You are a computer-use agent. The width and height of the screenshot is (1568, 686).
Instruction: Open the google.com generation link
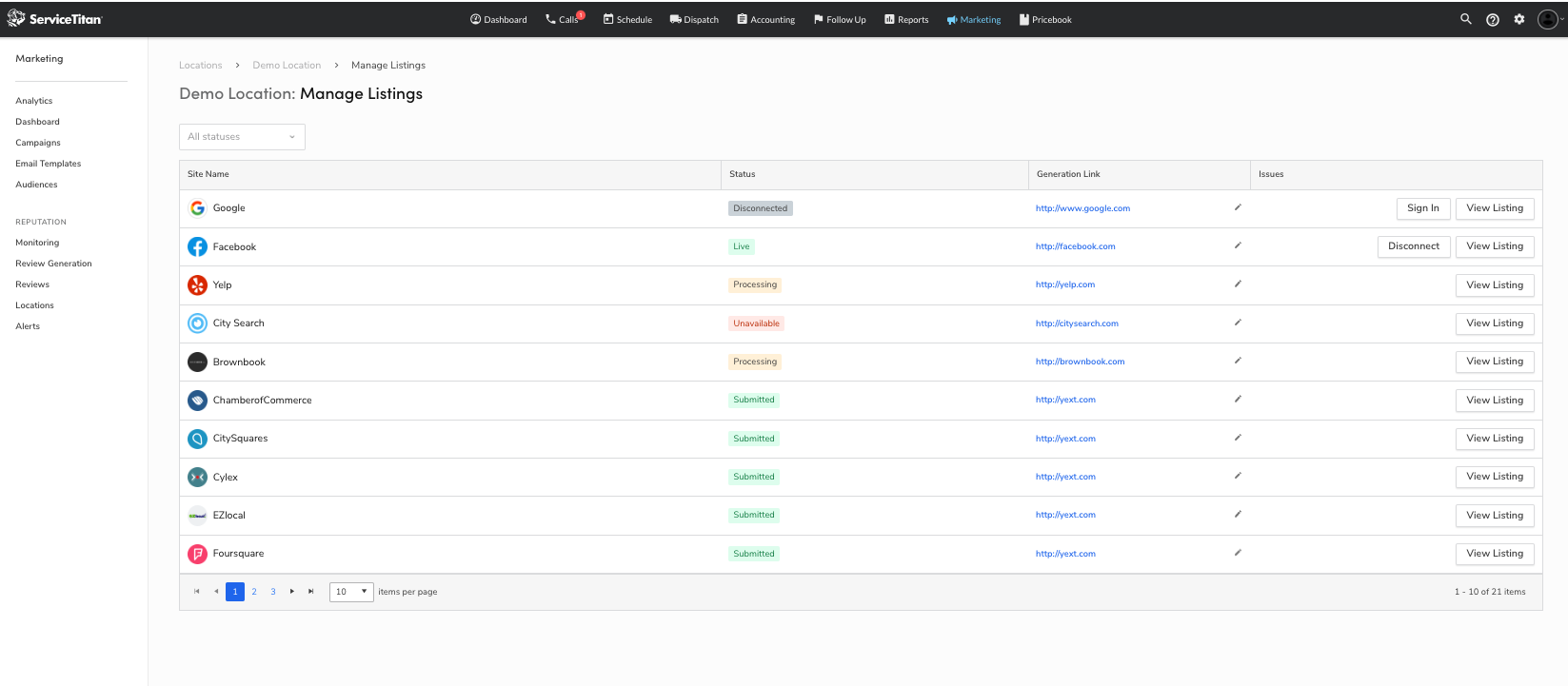point(1083,208)
